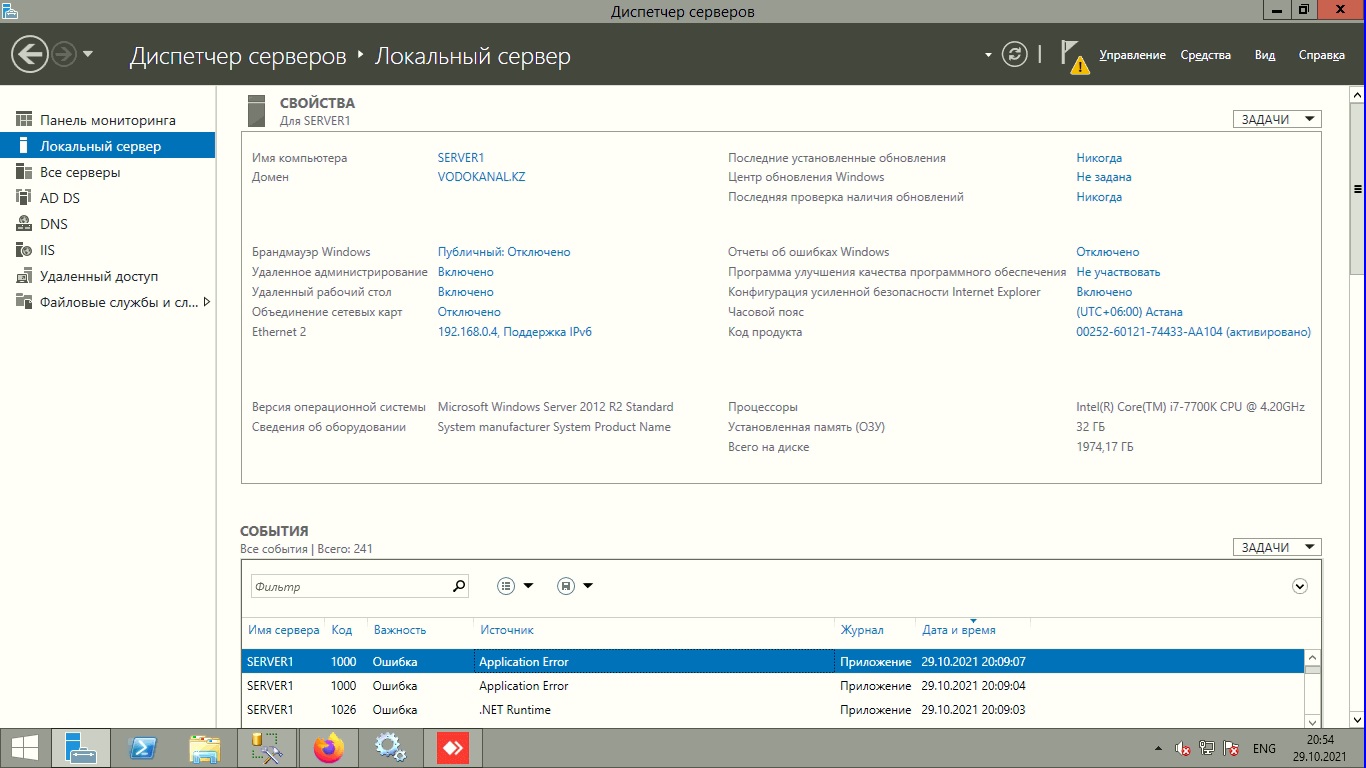The height and width of the screenshot is (768, 1366).
Task: Click the Ethernet 2 IP address link
Action: coord(515,332)
